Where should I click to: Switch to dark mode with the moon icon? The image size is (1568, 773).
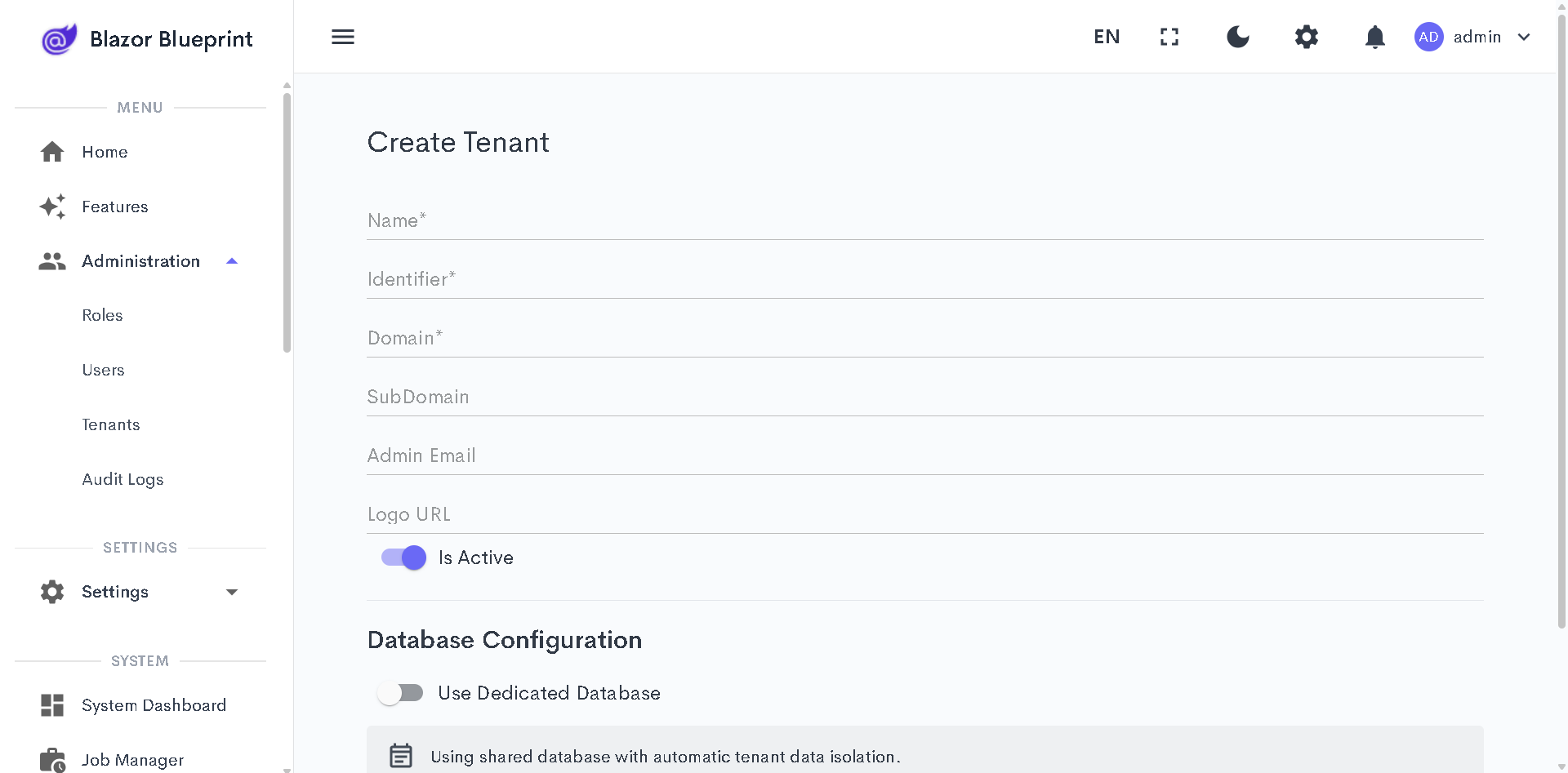[x=1237, y=37]
